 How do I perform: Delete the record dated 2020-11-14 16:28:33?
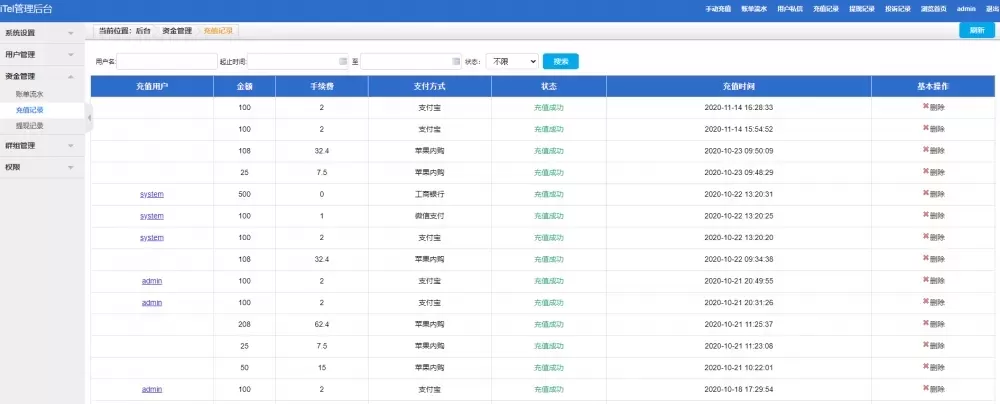point(934,107)
